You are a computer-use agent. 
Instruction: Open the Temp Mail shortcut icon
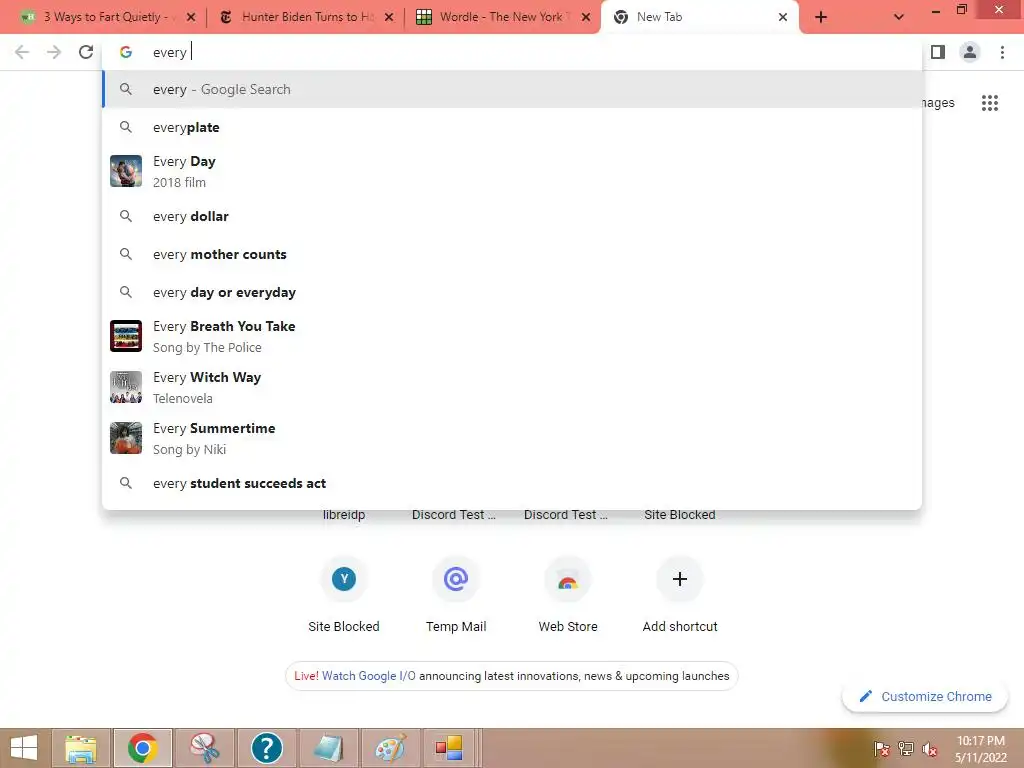456,579
